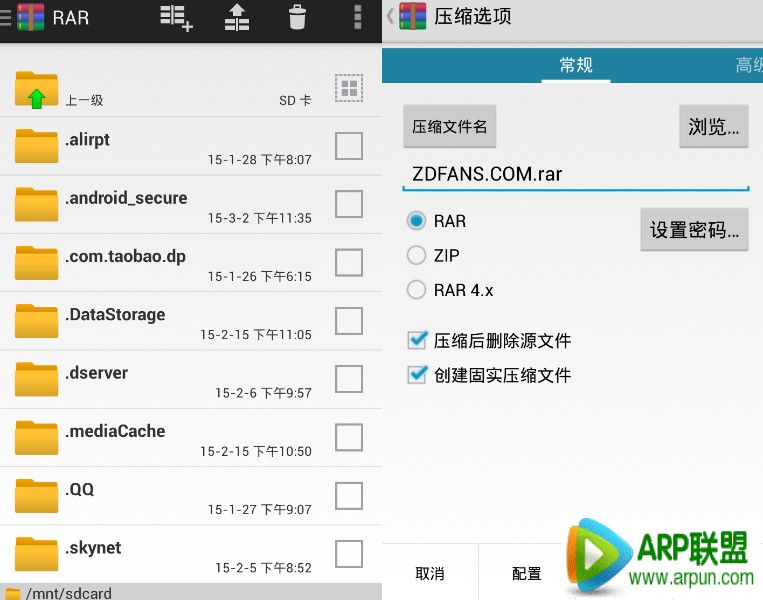Image resolution: width=763 pixels, height=600 pixels.
Task: Click the RAR app logo in left title bar
Action: 30,17
